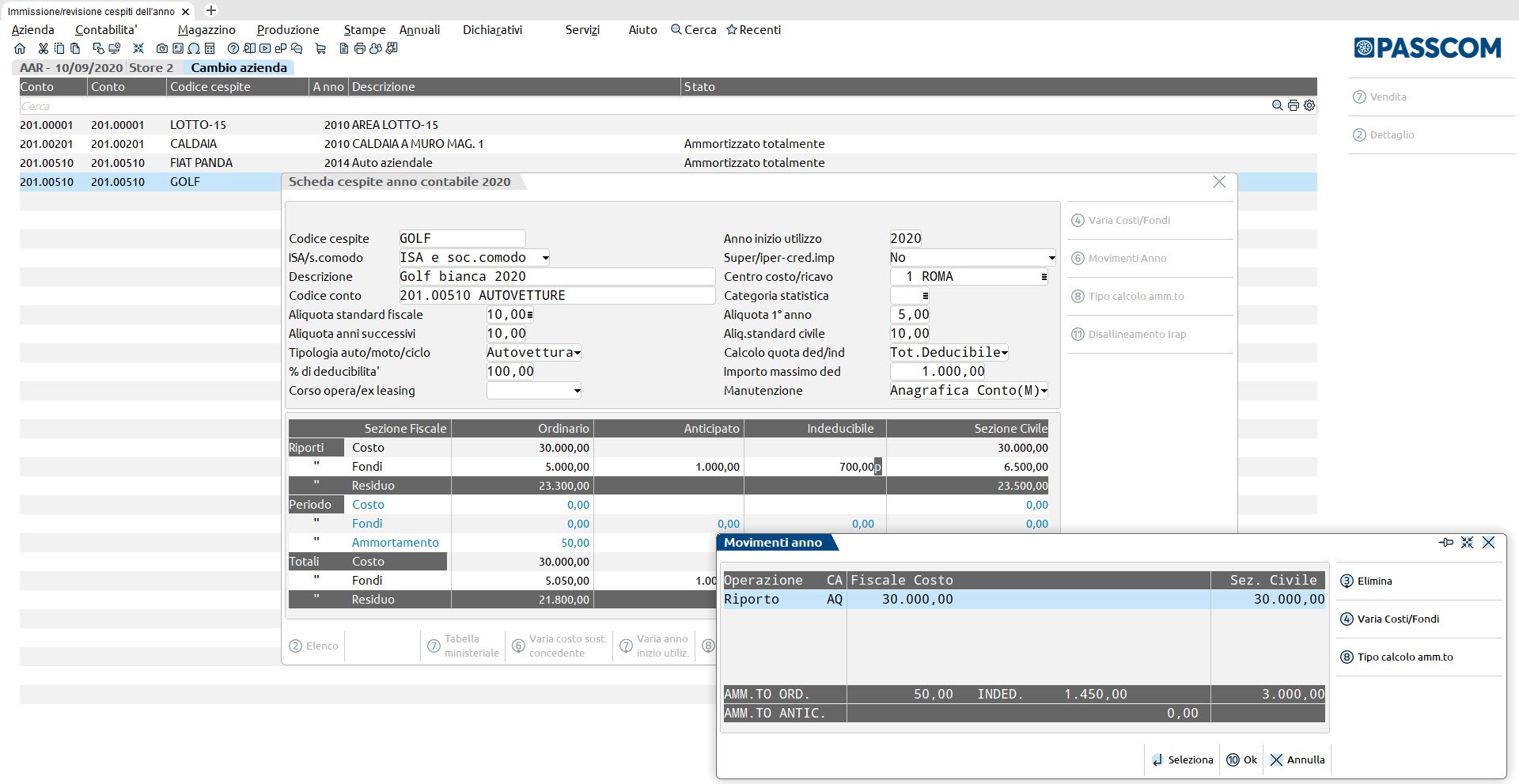
Task: Open the chat bubbles icon
Action: (x=297, y=48)
